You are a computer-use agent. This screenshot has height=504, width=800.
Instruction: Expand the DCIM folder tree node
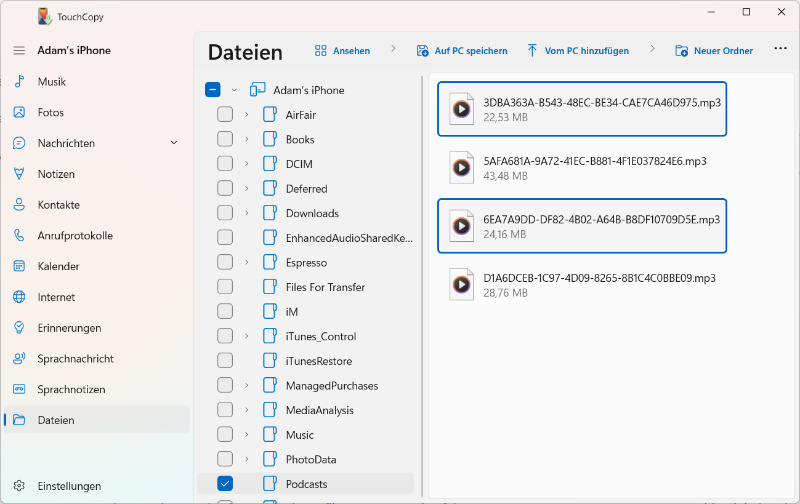coord(246,164)
